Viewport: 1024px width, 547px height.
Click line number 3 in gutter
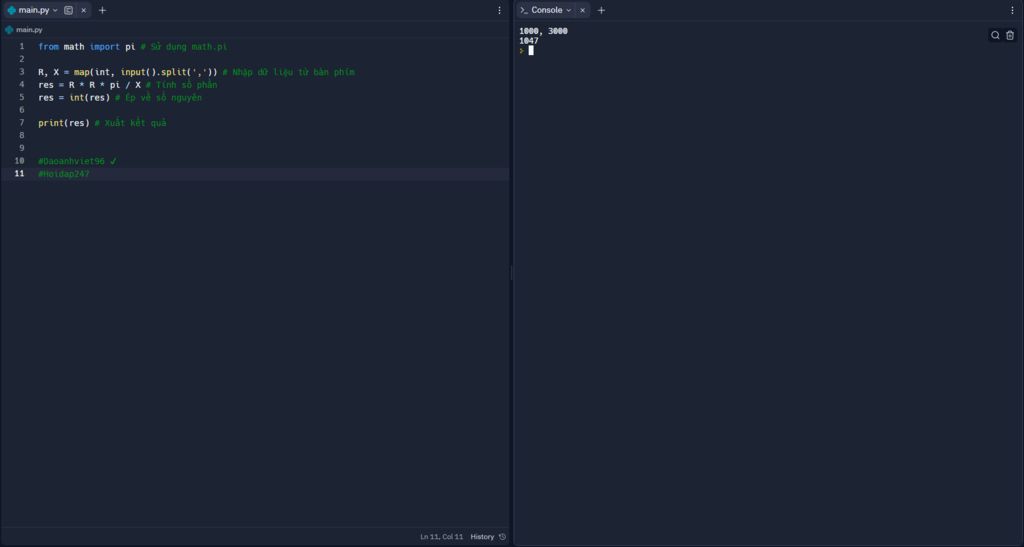point(22,72)
